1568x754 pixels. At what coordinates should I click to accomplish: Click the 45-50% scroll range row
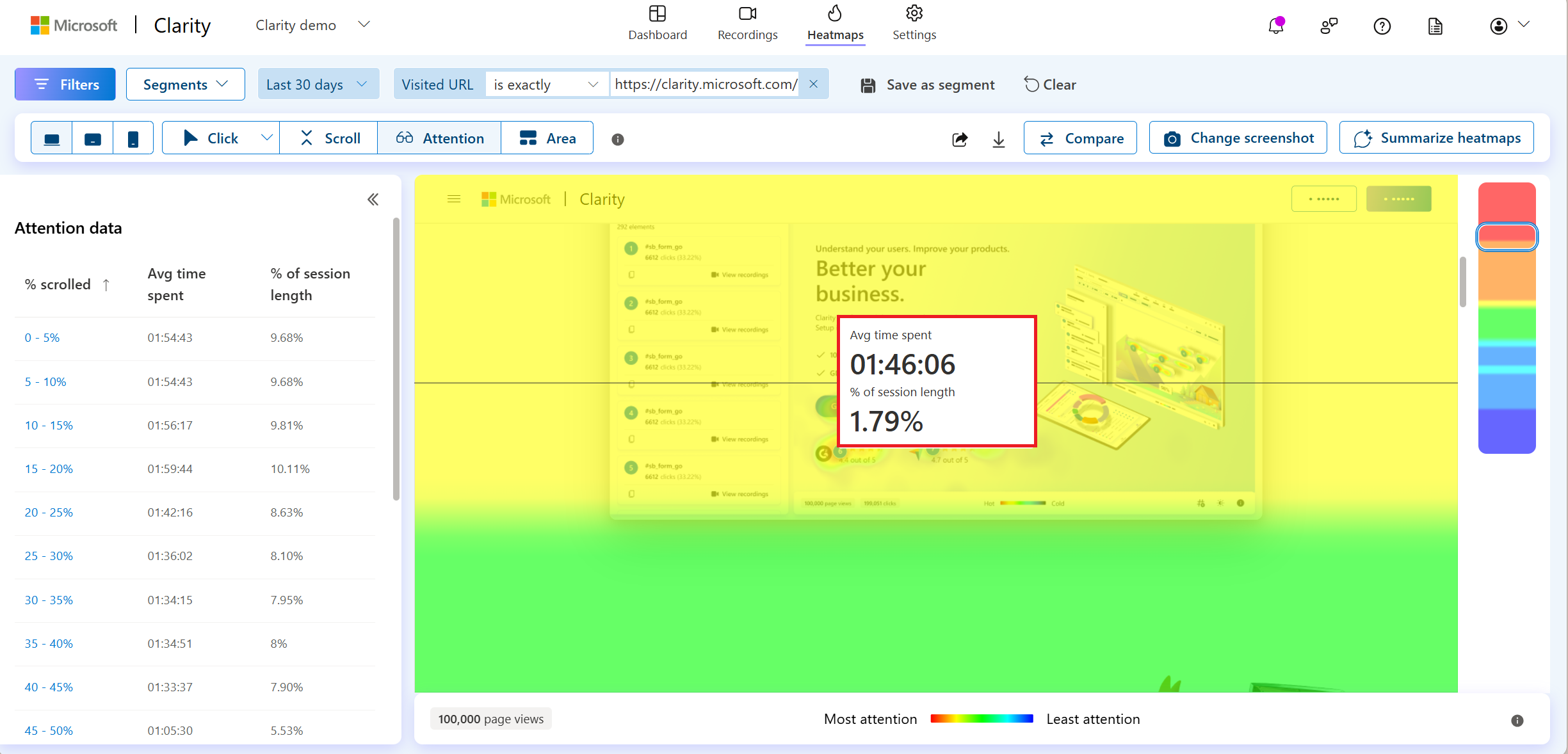[x=48, y=731]
